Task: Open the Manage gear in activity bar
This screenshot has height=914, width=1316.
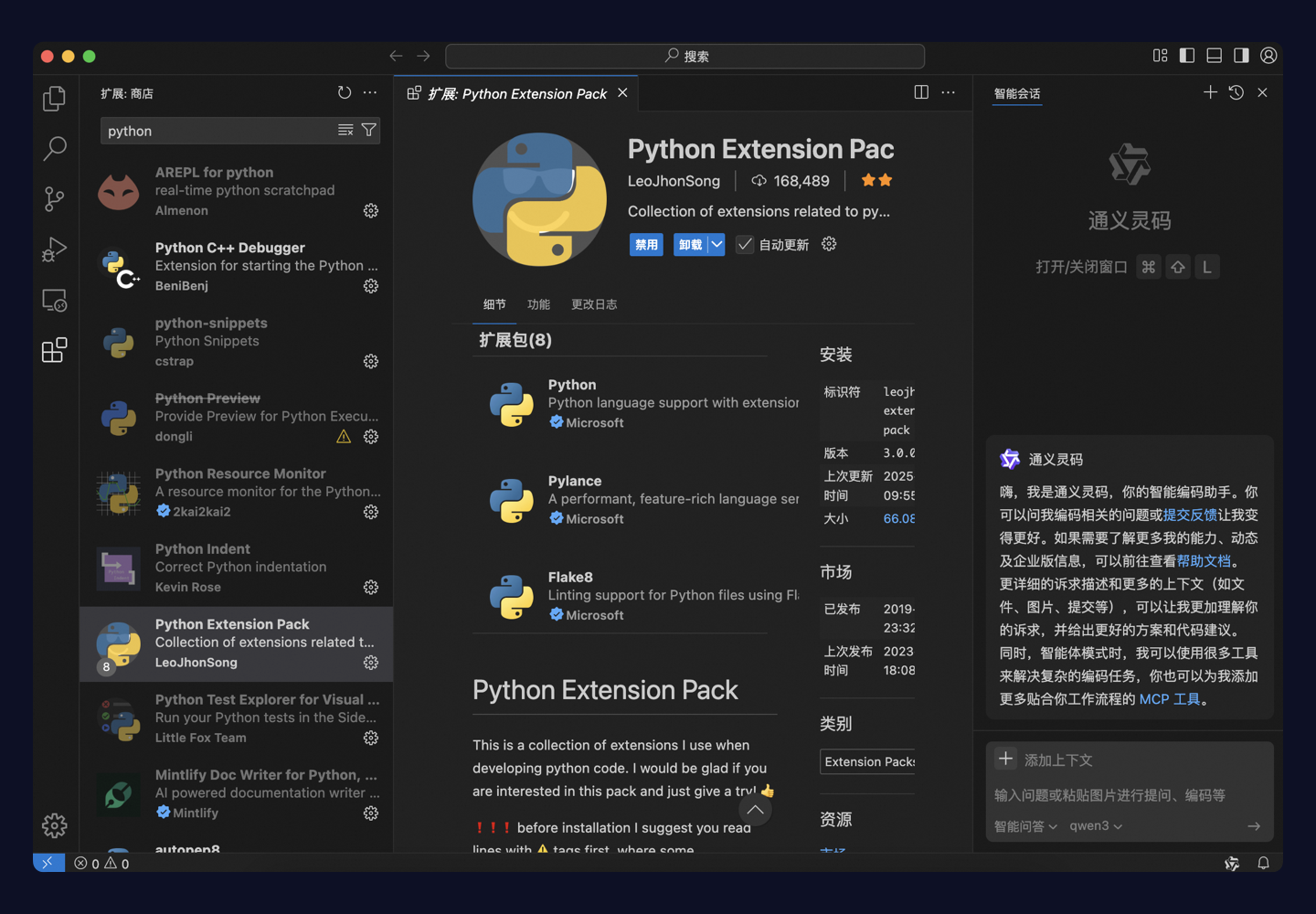Action: (x=54, y=825)
